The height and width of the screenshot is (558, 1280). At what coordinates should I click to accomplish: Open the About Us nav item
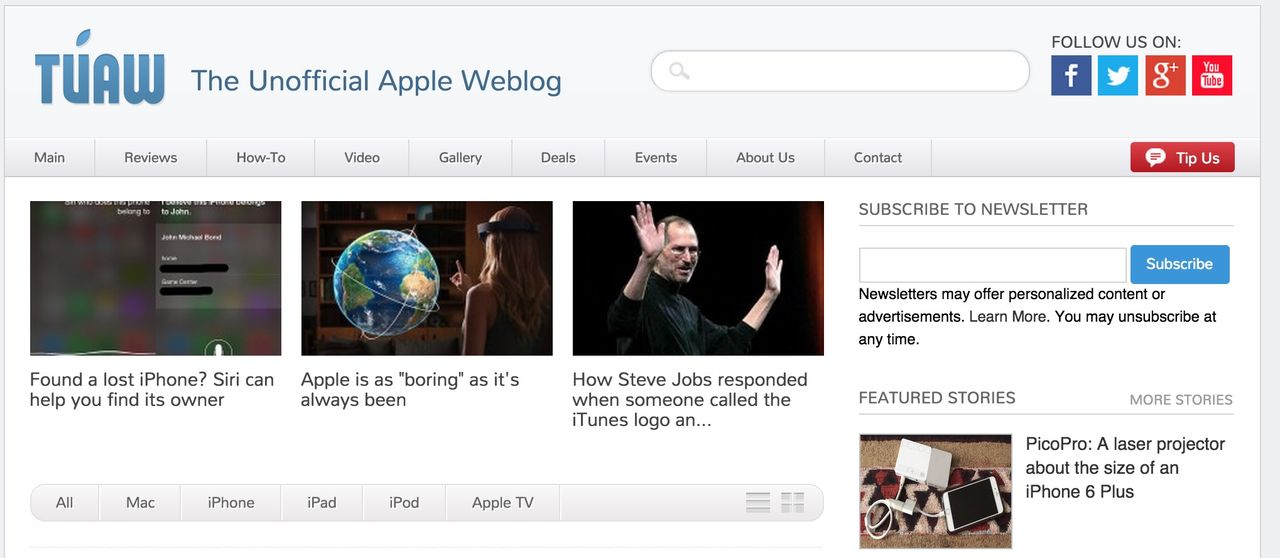pos(765,157)
